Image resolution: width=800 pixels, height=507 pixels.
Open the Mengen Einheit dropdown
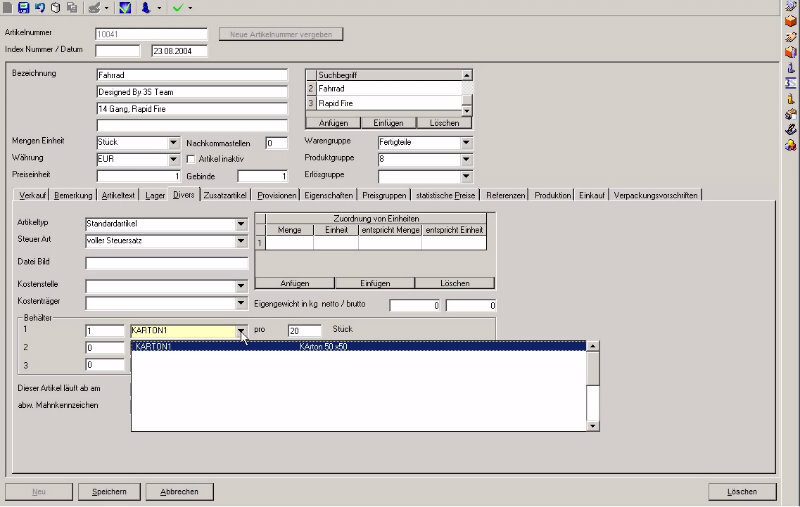pos(172,143)
